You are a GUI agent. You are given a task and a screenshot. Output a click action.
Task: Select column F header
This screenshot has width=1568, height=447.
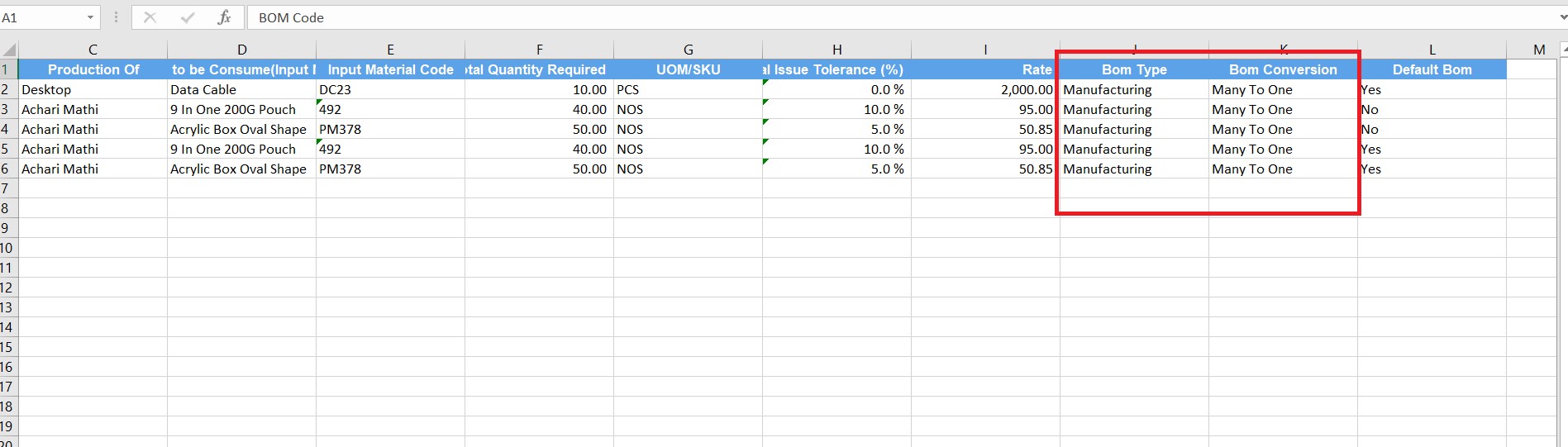(x=539, y=50)
